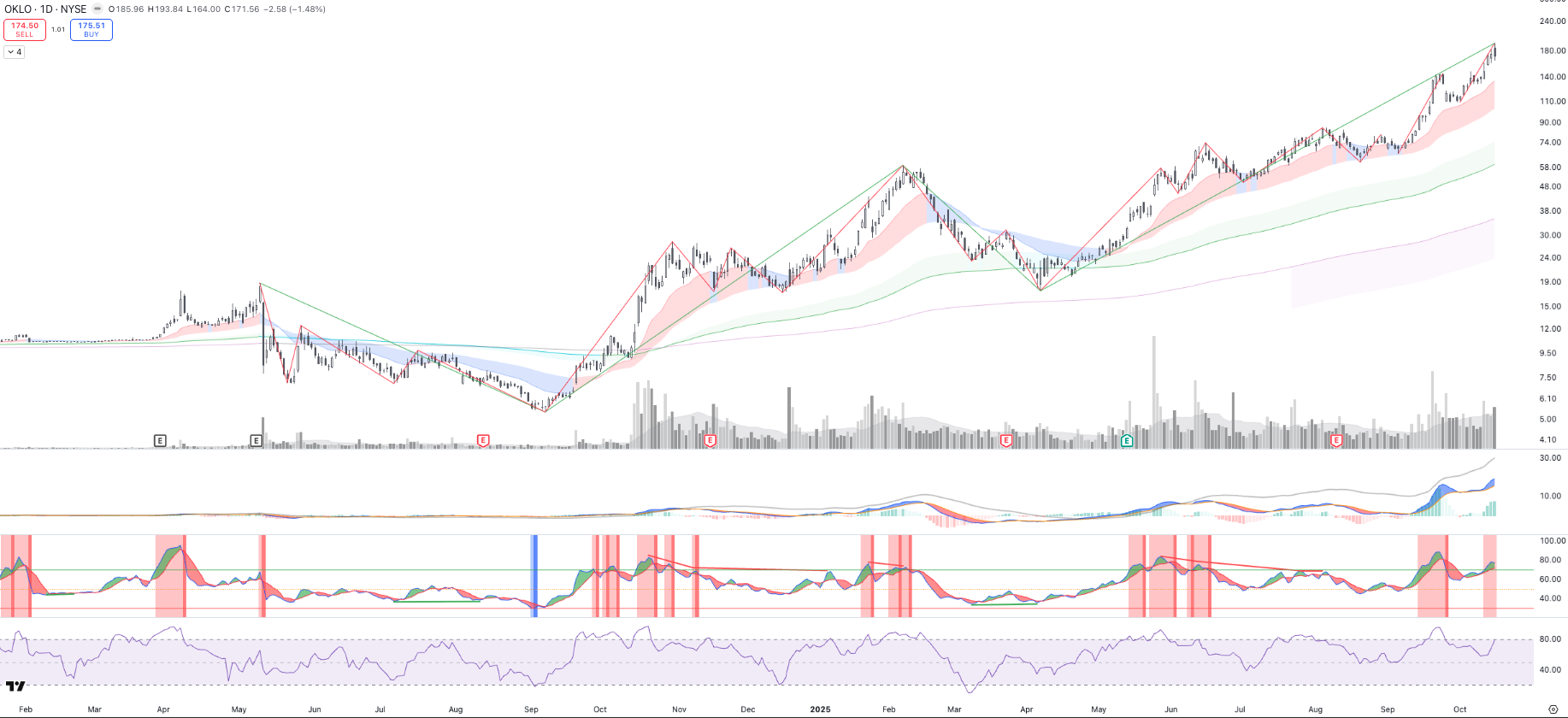The width and height of the screenshot is (1568, 718).
Task: Click the 100.00 label on the oscillator scale
Action: (x=1552, y=541)
